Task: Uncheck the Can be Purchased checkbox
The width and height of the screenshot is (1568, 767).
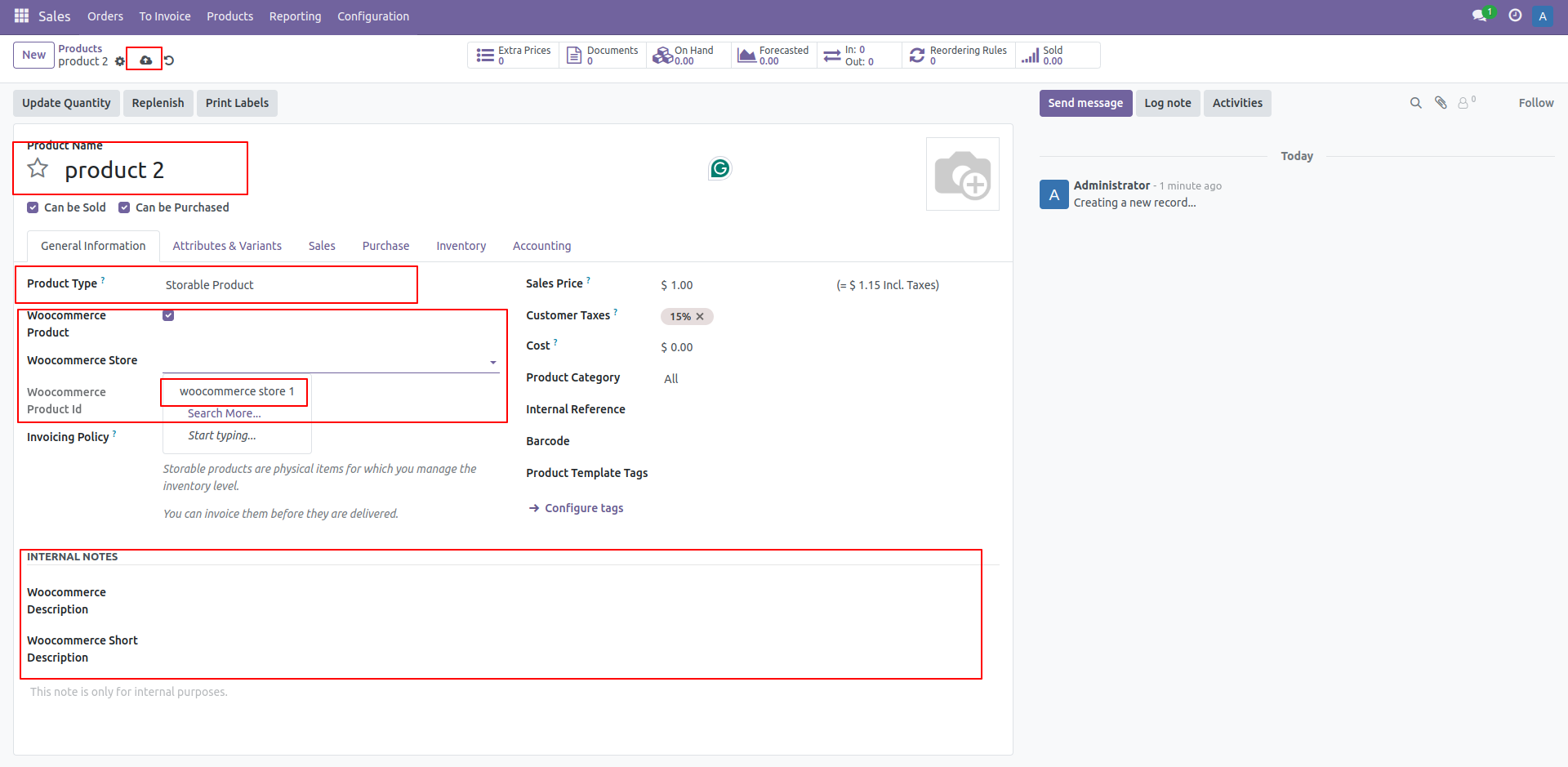Action: (x=124, y=207)
